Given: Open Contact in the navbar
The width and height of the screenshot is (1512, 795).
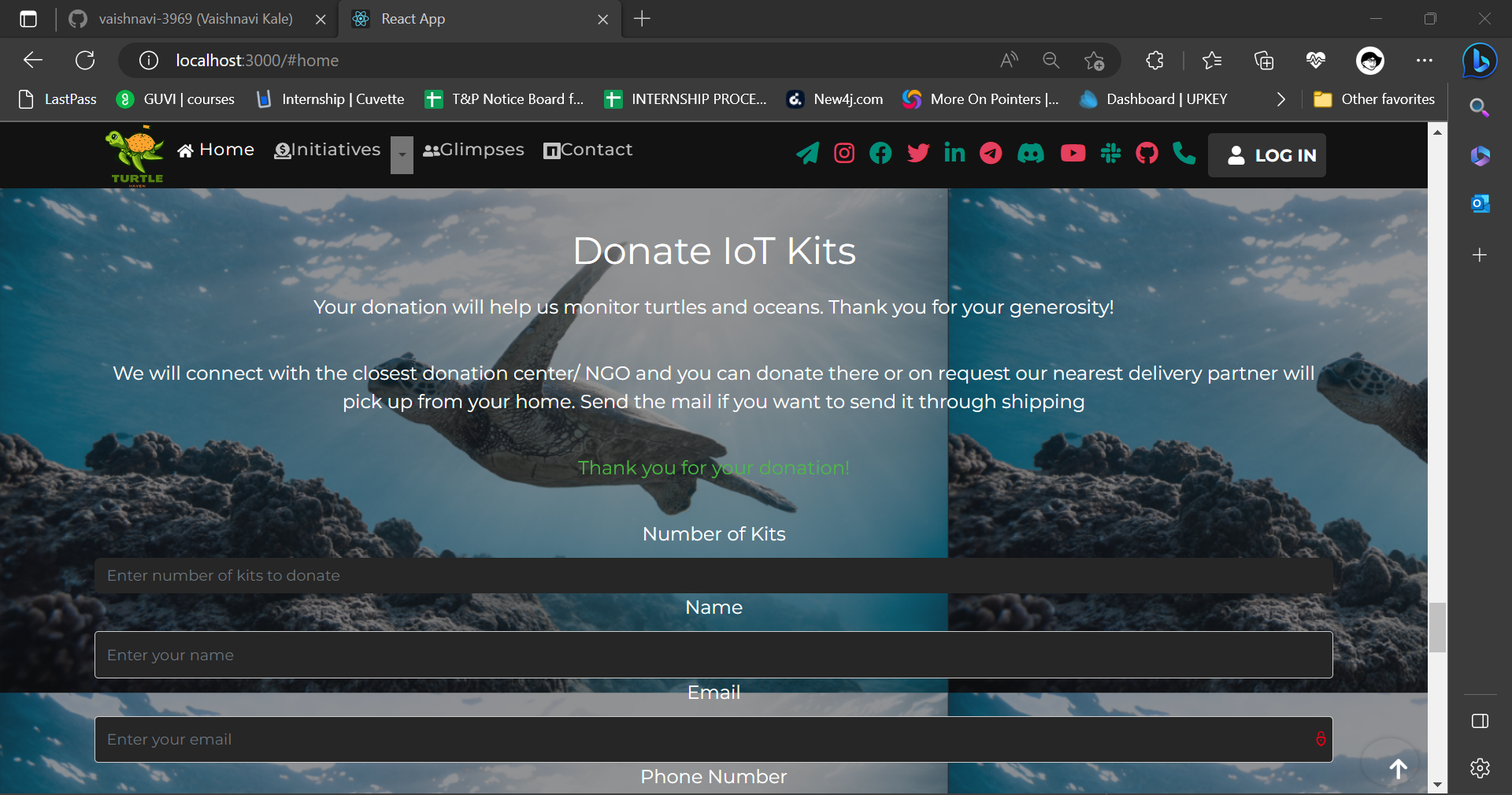Looking at the screenshot, I should [x=588, y=150].
